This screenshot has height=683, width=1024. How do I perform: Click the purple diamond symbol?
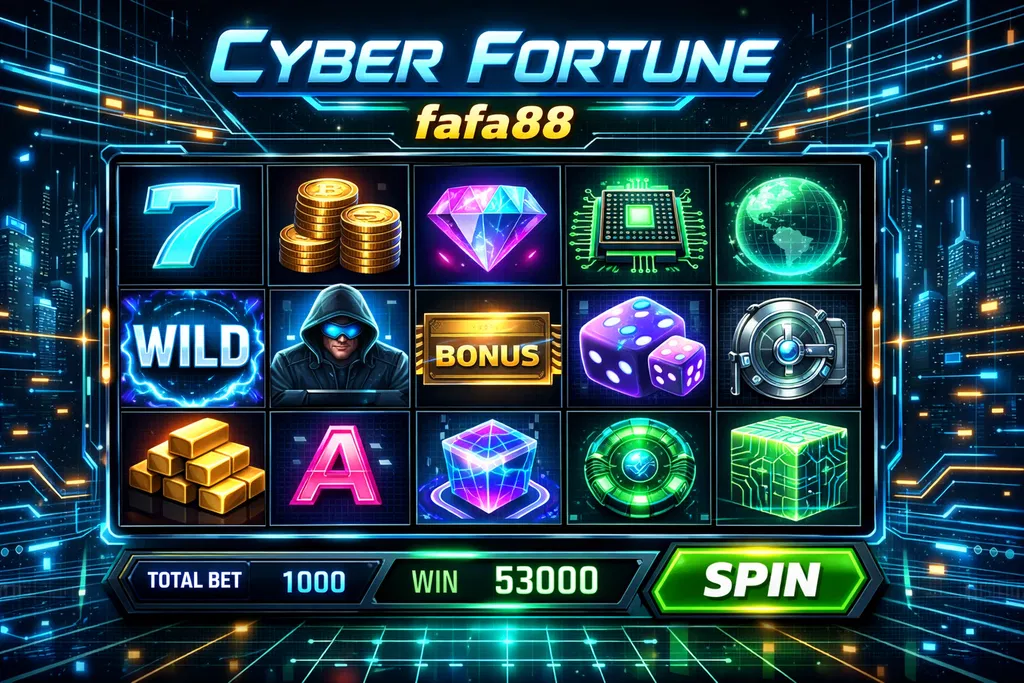coord(487,225)
